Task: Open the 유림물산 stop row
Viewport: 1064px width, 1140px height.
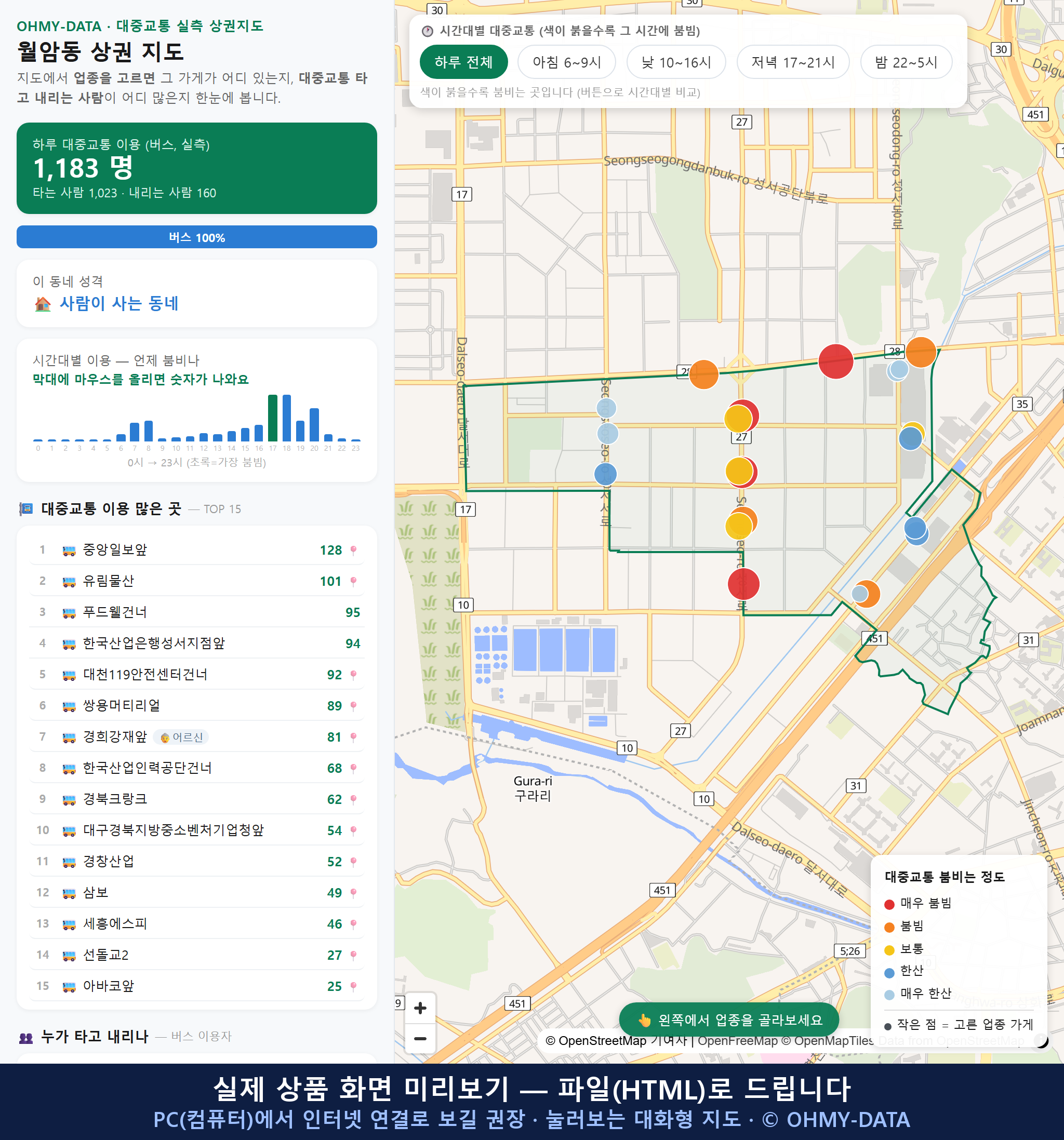Action: click(197, 581)
